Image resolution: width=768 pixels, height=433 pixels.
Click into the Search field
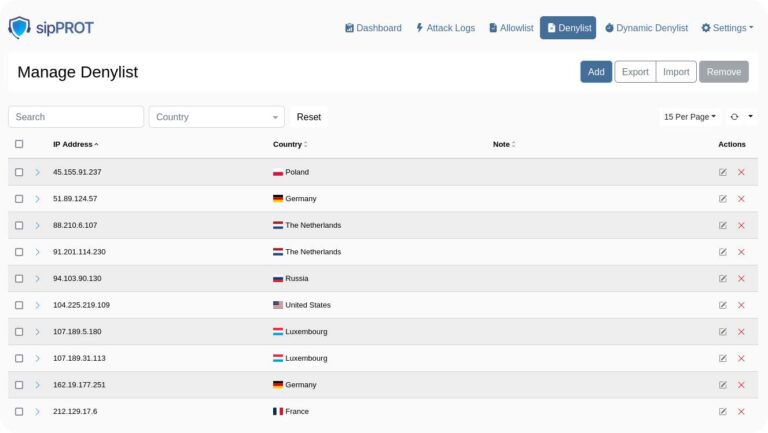click(76, 117)
